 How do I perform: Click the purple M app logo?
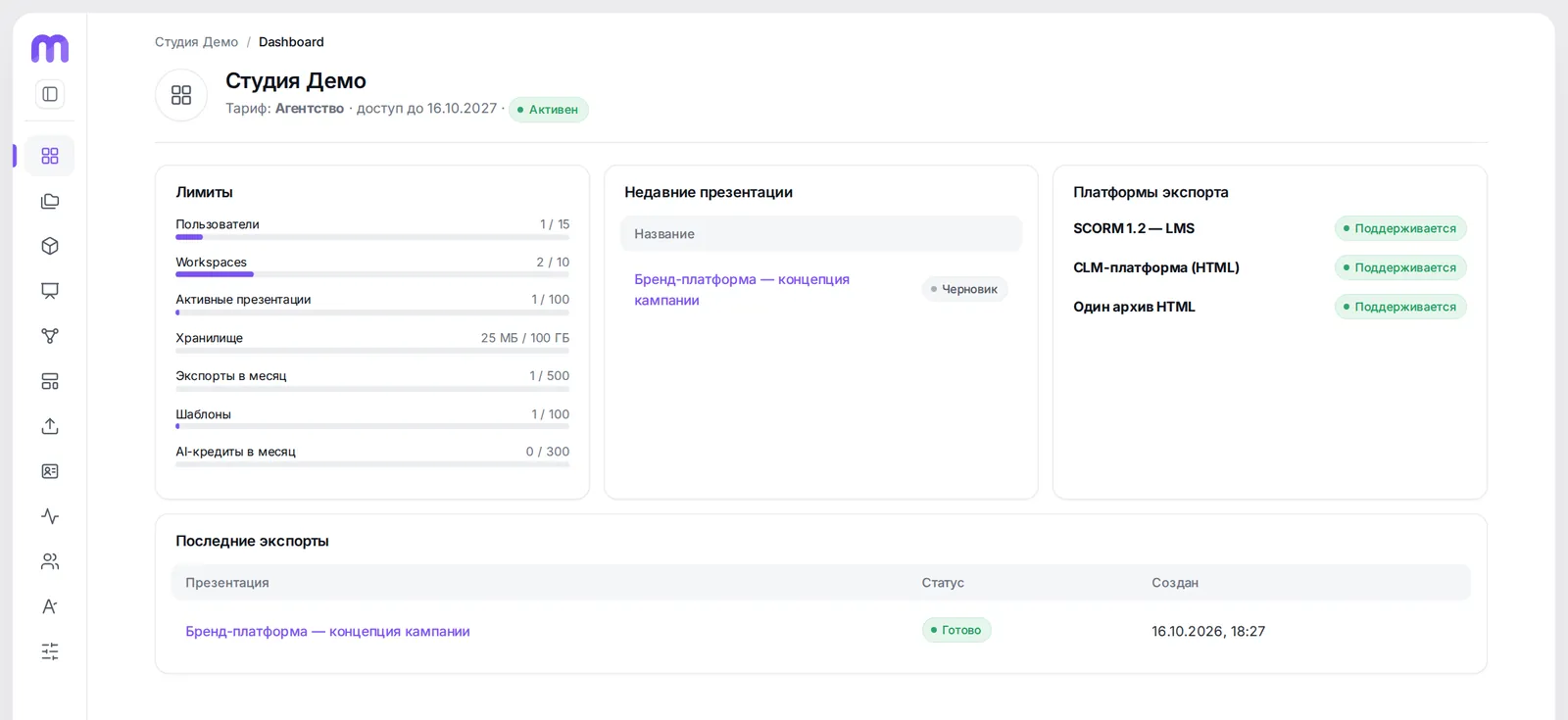click(x=50, y=48)
